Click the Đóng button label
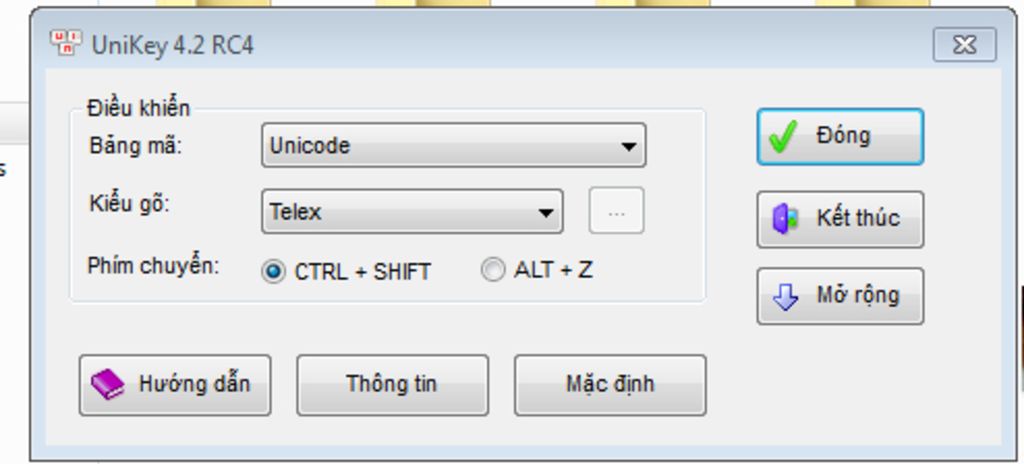This screenshot has width=1024, height=464. (x=843, y=136)
